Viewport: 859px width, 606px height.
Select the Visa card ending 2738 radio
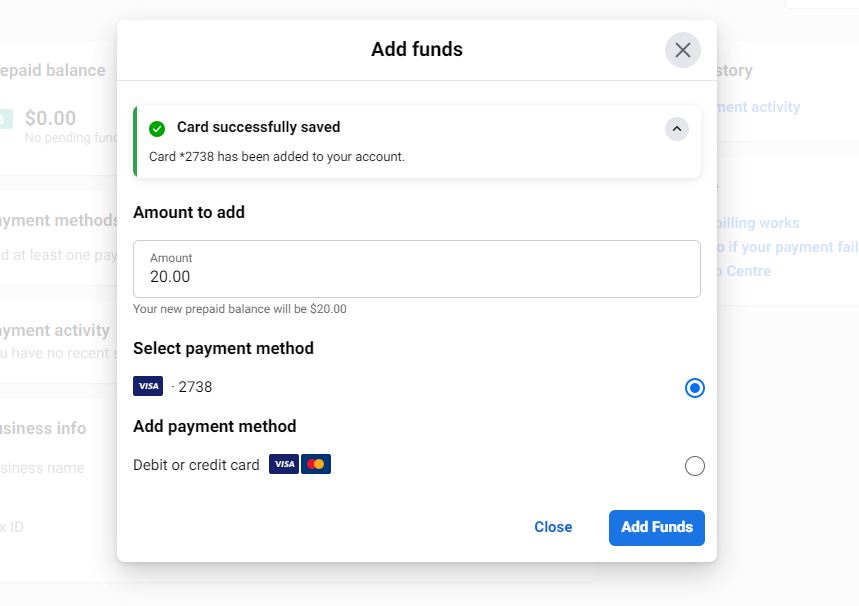click(x=694, y=388)
